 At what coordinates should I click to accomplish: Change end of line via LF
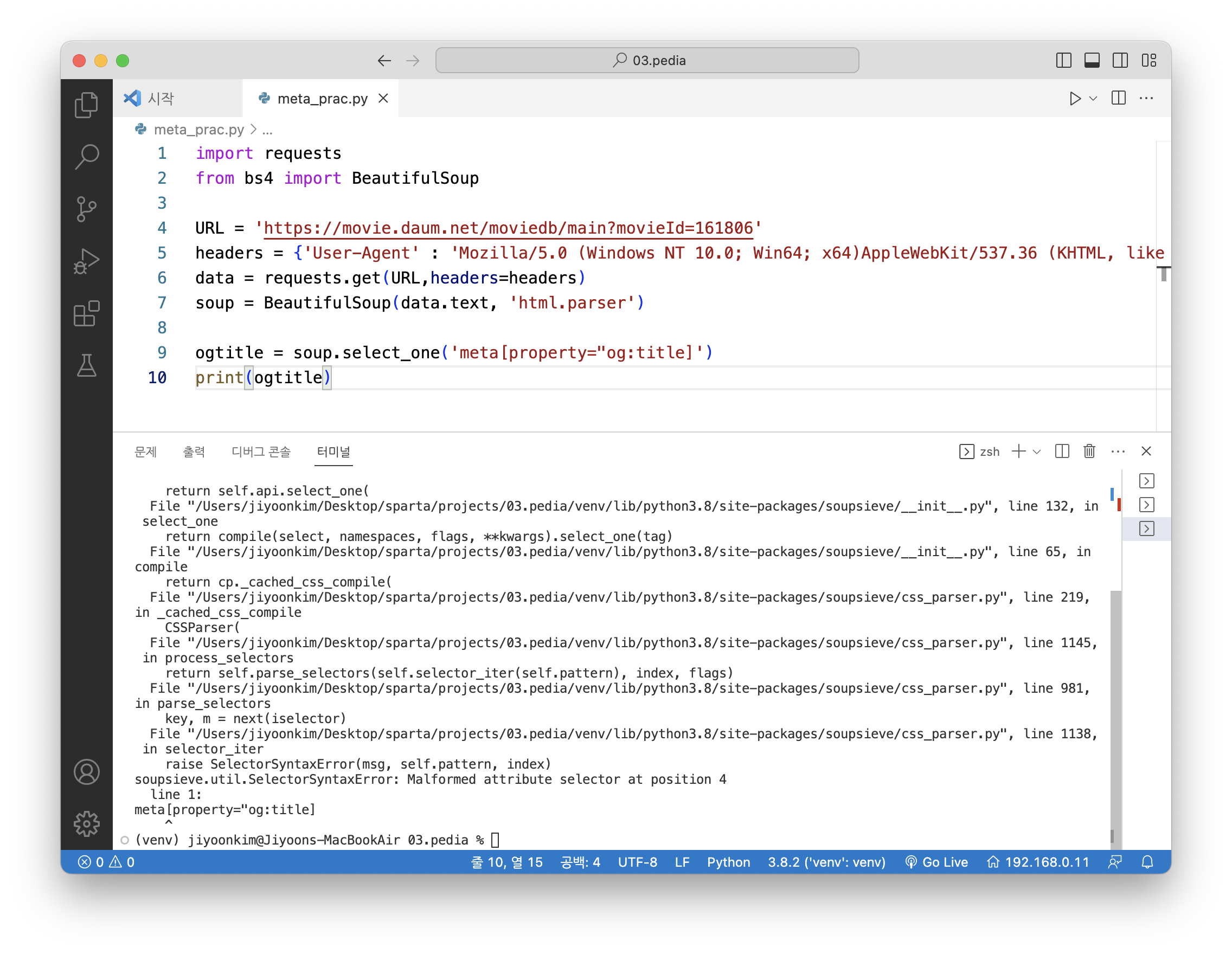click(x=682, y=862)
